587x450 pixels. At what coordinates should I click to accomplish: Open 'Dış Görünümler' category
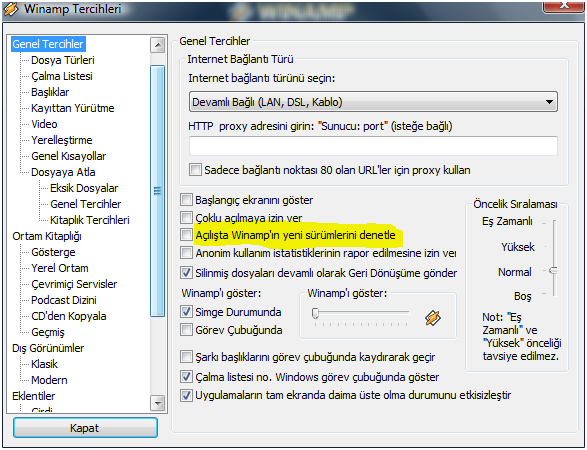(x=48, y=348)
